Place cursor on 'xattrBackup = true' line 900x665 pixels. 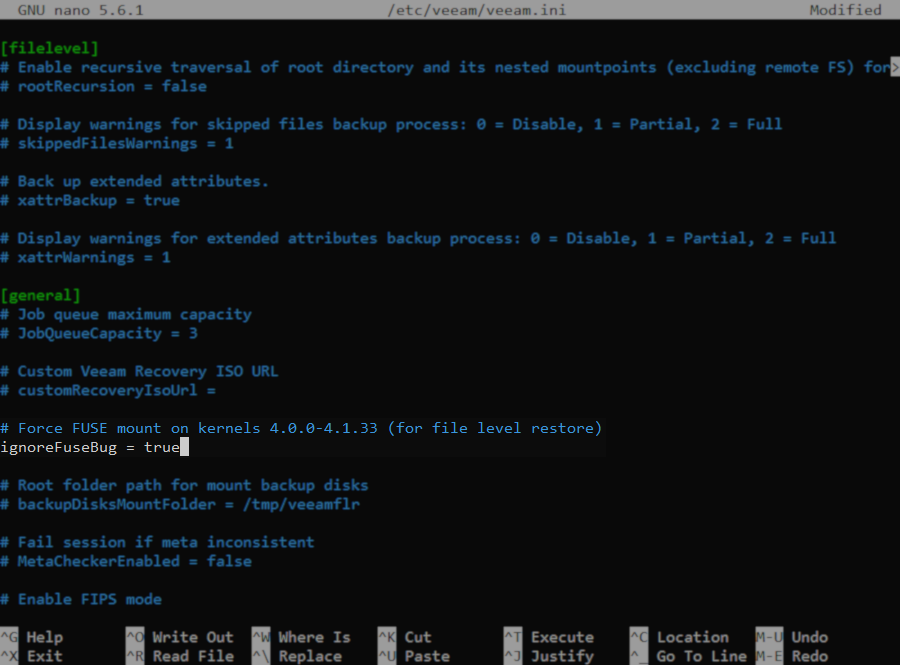click(90, 200)
